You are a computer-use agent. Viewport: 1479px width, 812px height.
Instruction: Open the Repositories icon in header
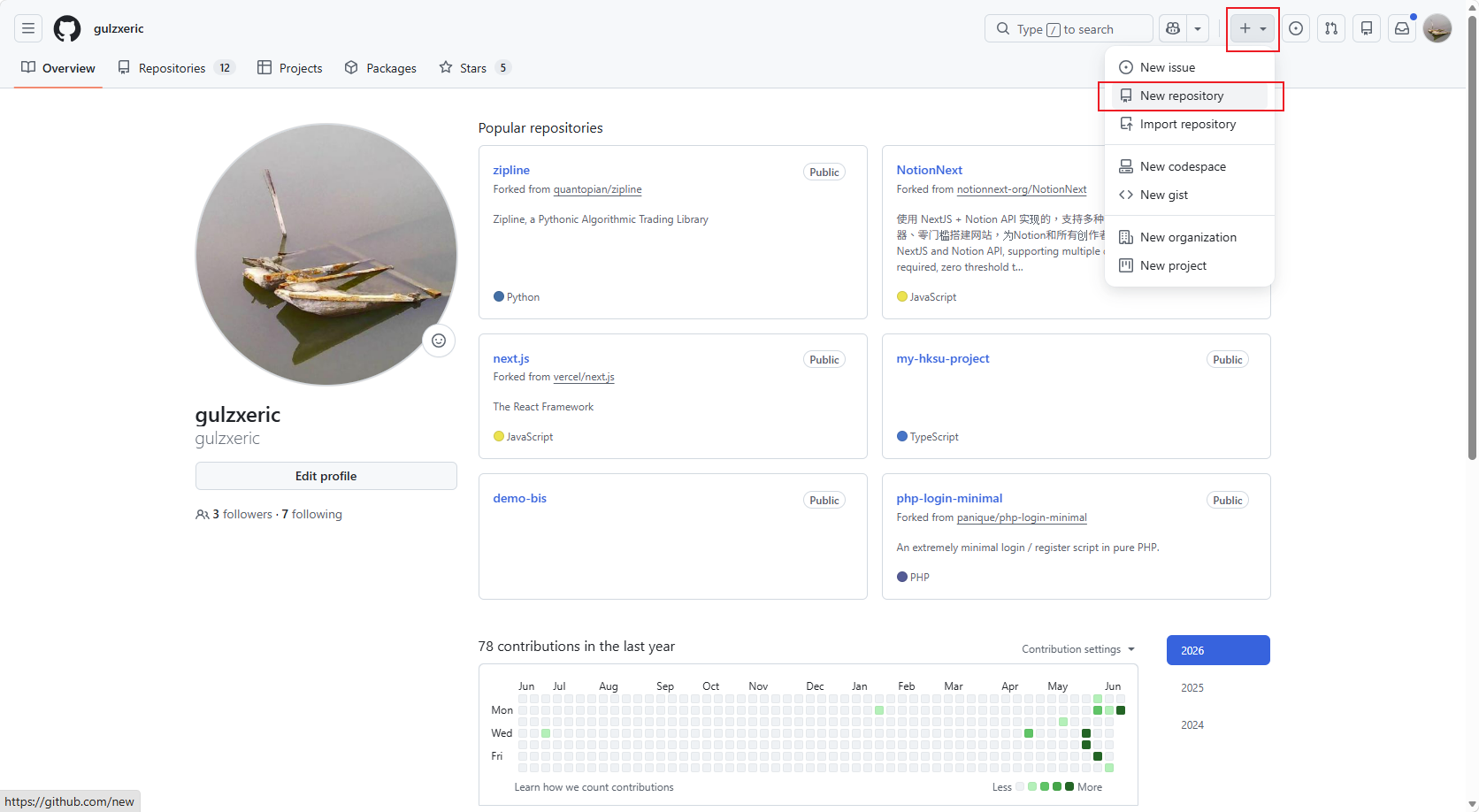point(1367,28)
